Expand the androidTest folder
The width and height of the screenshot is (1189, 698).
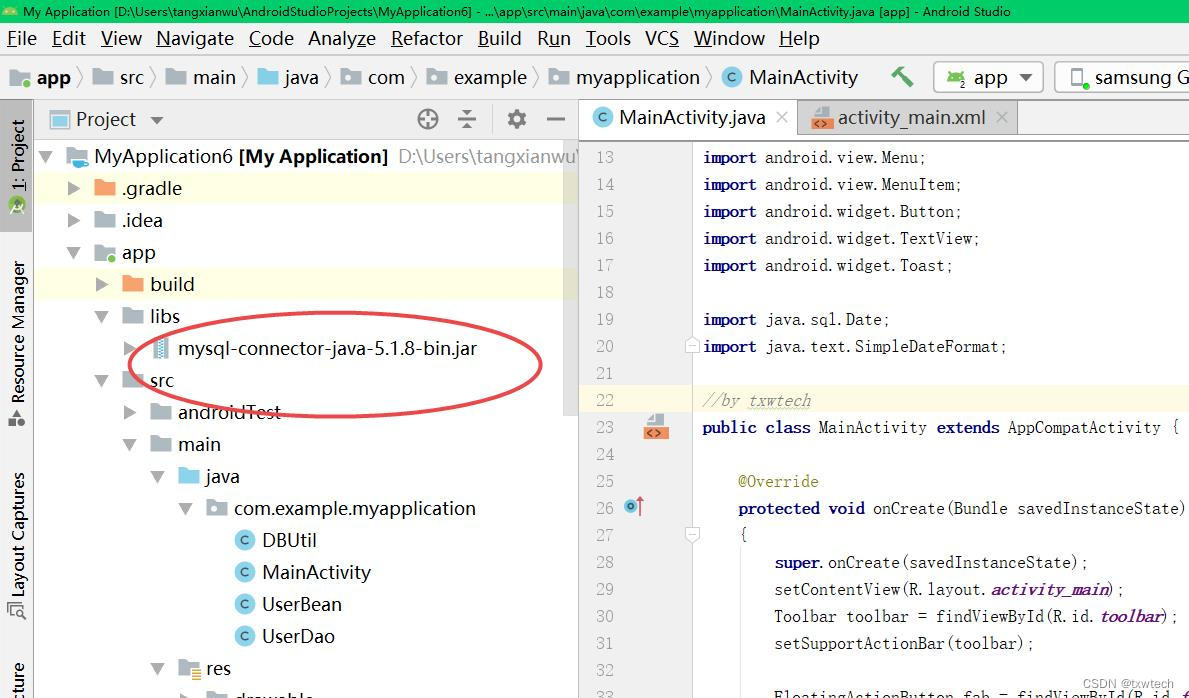point(130,412)
